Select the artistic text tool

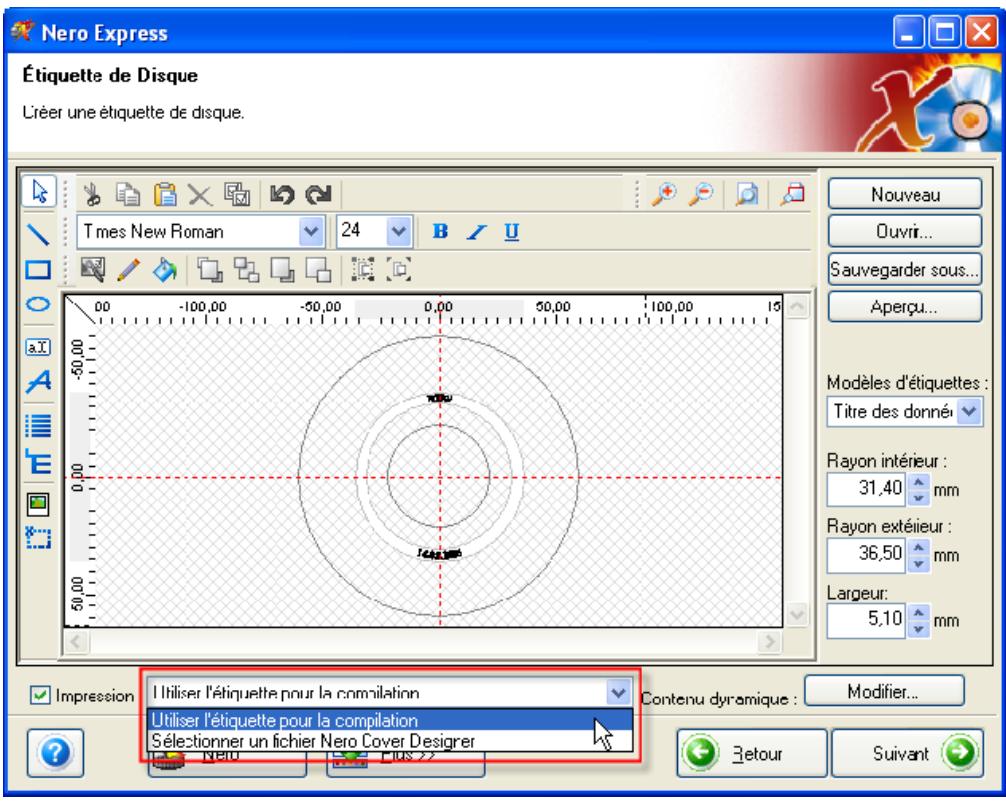click(x=38, y=382)
